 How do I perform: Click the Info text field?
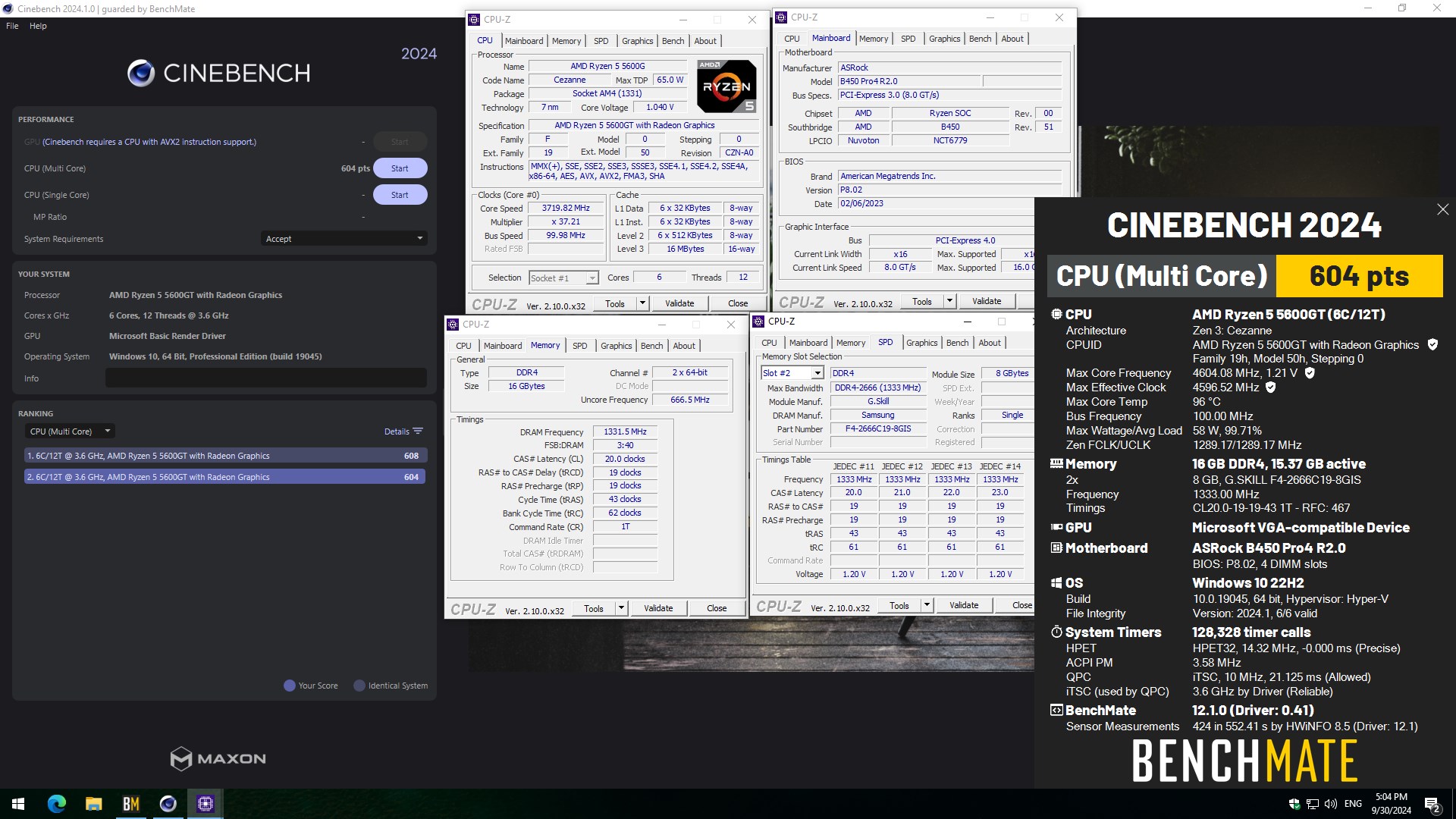click(265, 378)
